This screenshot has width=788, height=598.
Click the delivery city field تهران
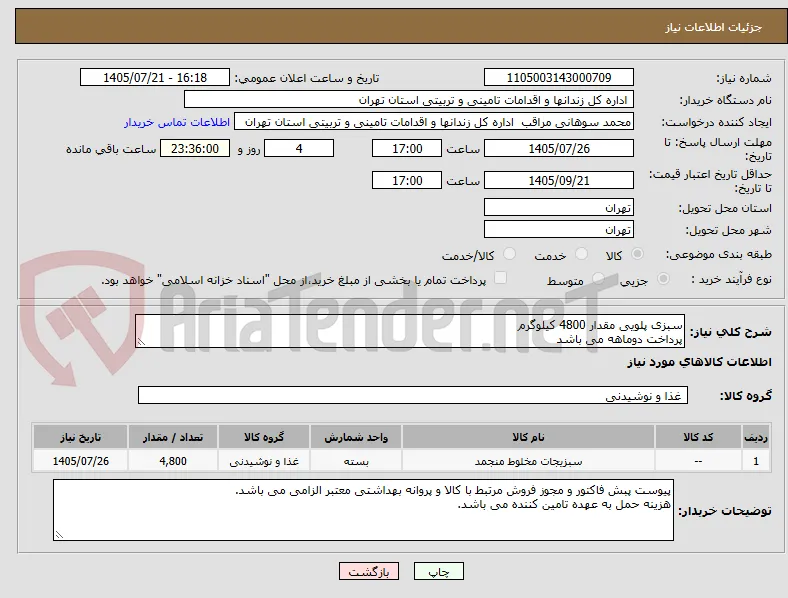coord(559,229)
